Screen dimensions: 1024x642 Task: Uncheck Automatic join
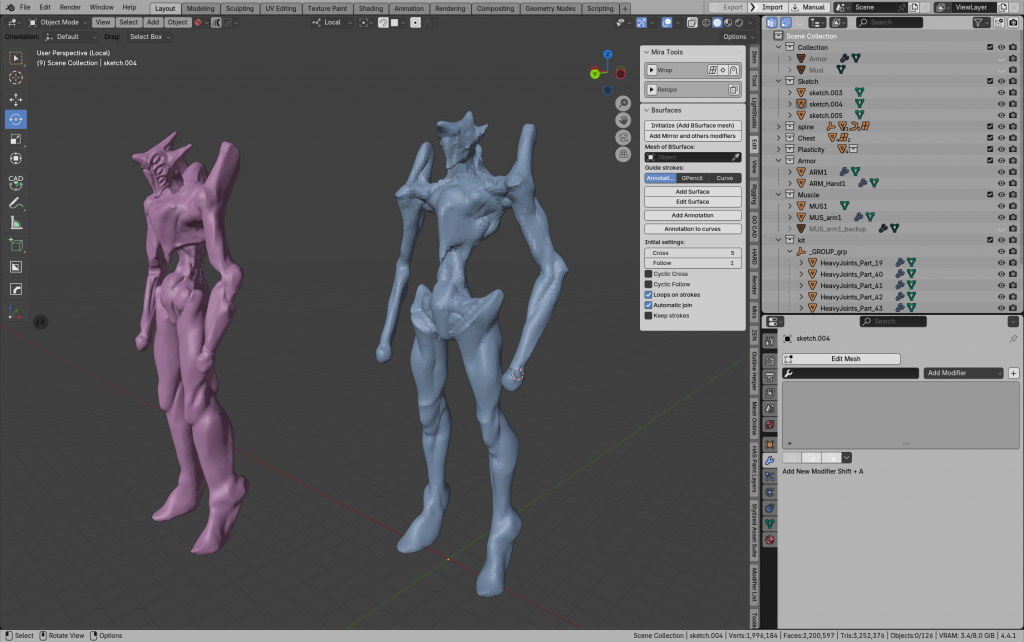pos(648,306)
